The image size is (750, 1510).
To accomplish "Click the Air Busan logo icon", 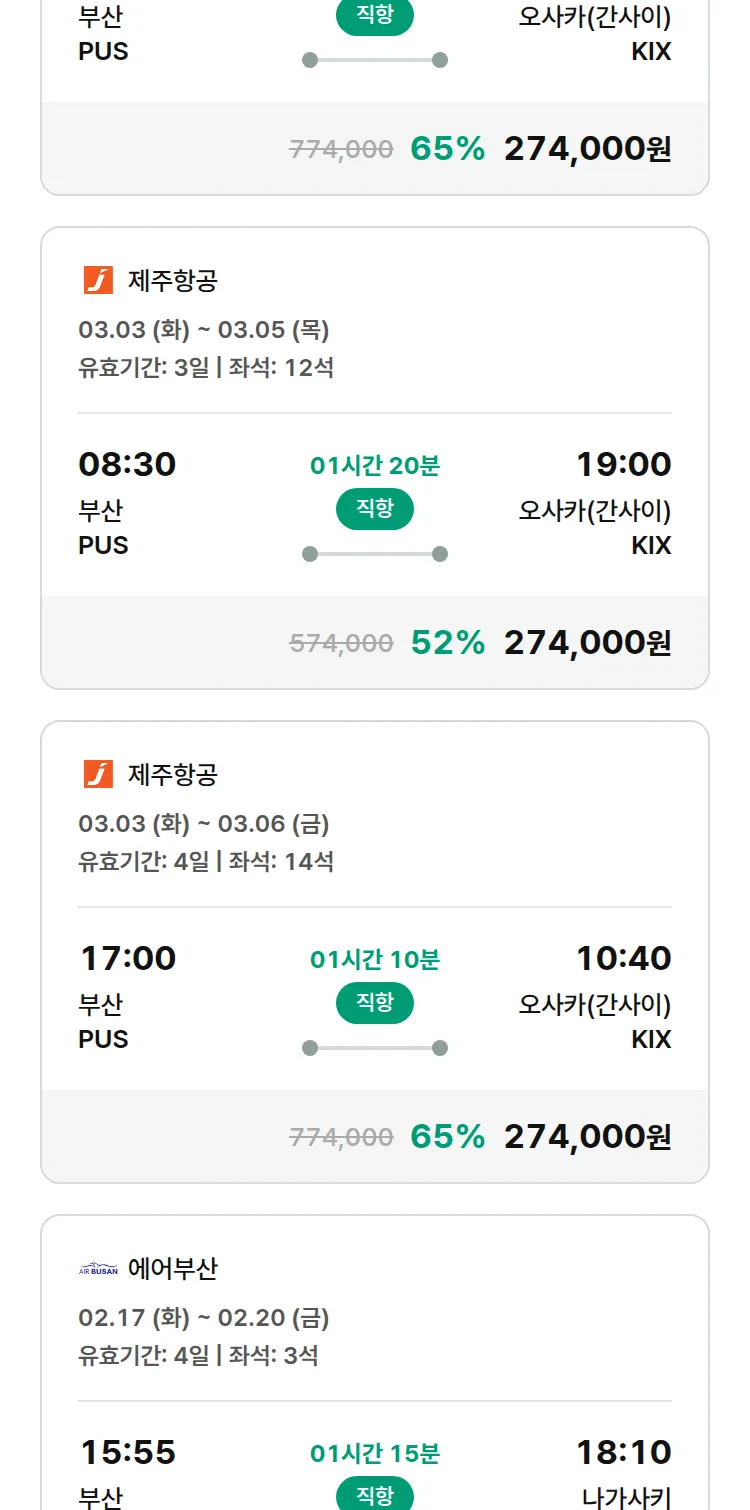I will coord(98,1269).
